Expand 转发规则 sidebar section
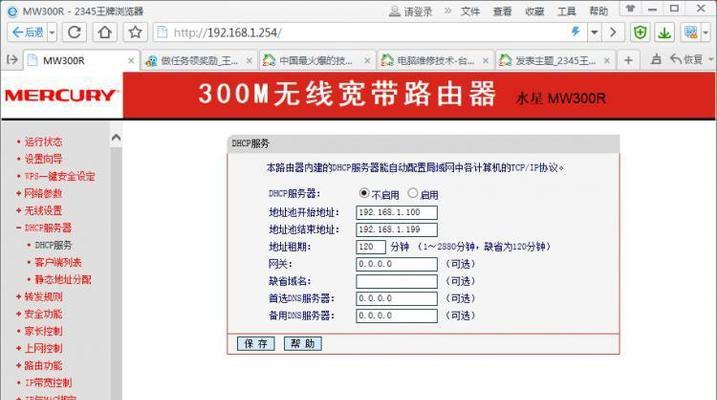The height and width of the screenshot is (400, 717). pos(43,297)
